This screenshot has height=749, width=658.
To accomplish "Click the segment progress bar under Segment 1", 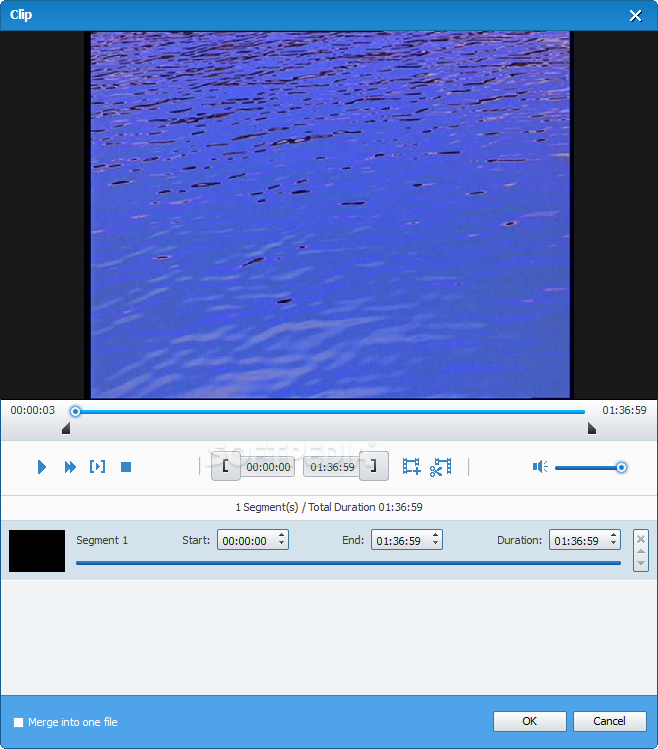I will [x=348, y=563].
